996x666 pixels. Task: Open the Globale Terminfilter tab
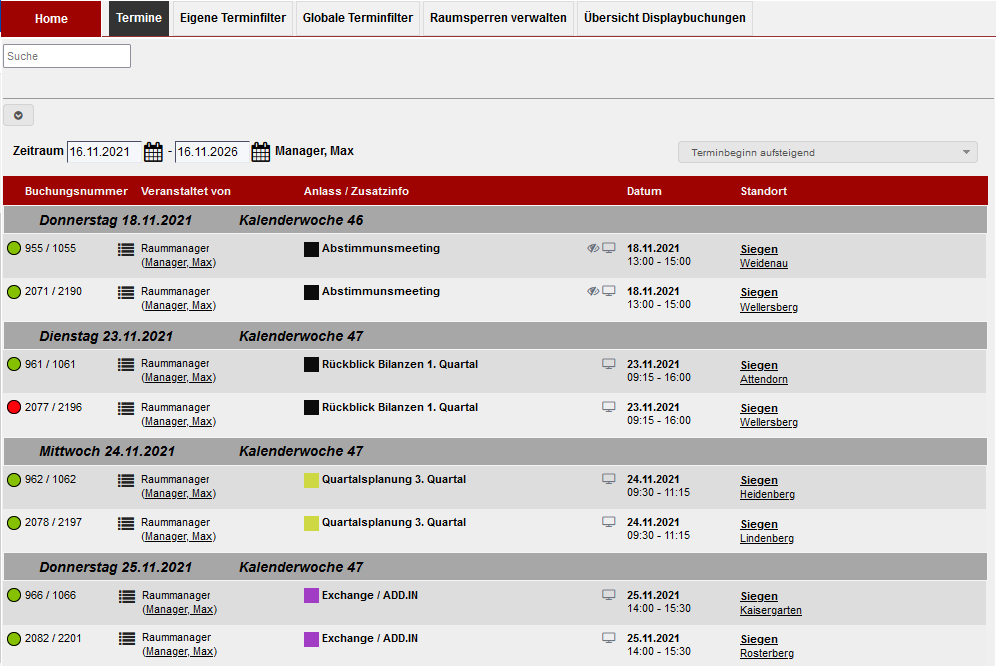tap(358, 18)
